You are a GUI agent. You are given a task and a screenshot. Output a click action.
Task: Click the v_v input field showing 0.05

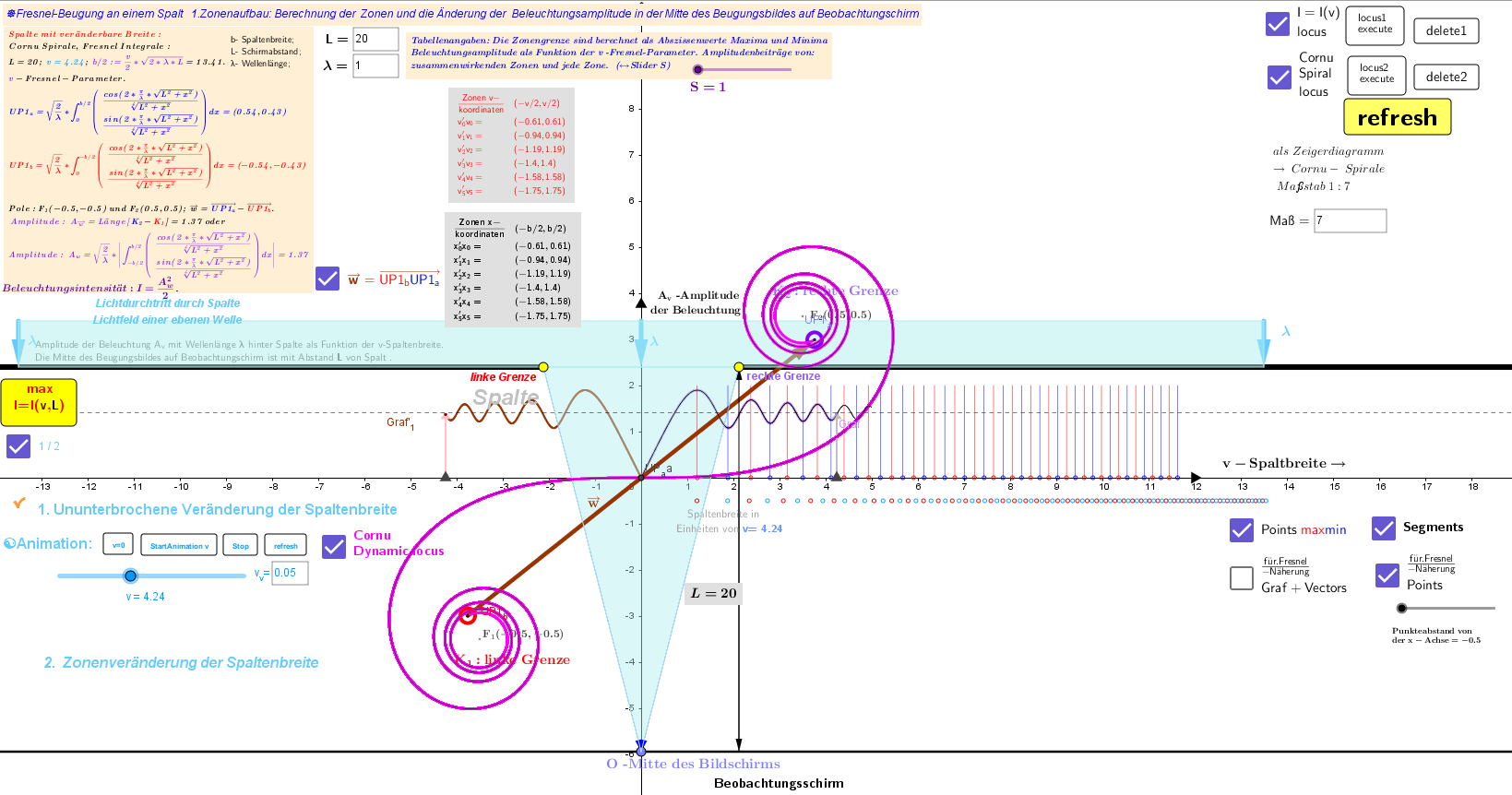pos(290,573)
